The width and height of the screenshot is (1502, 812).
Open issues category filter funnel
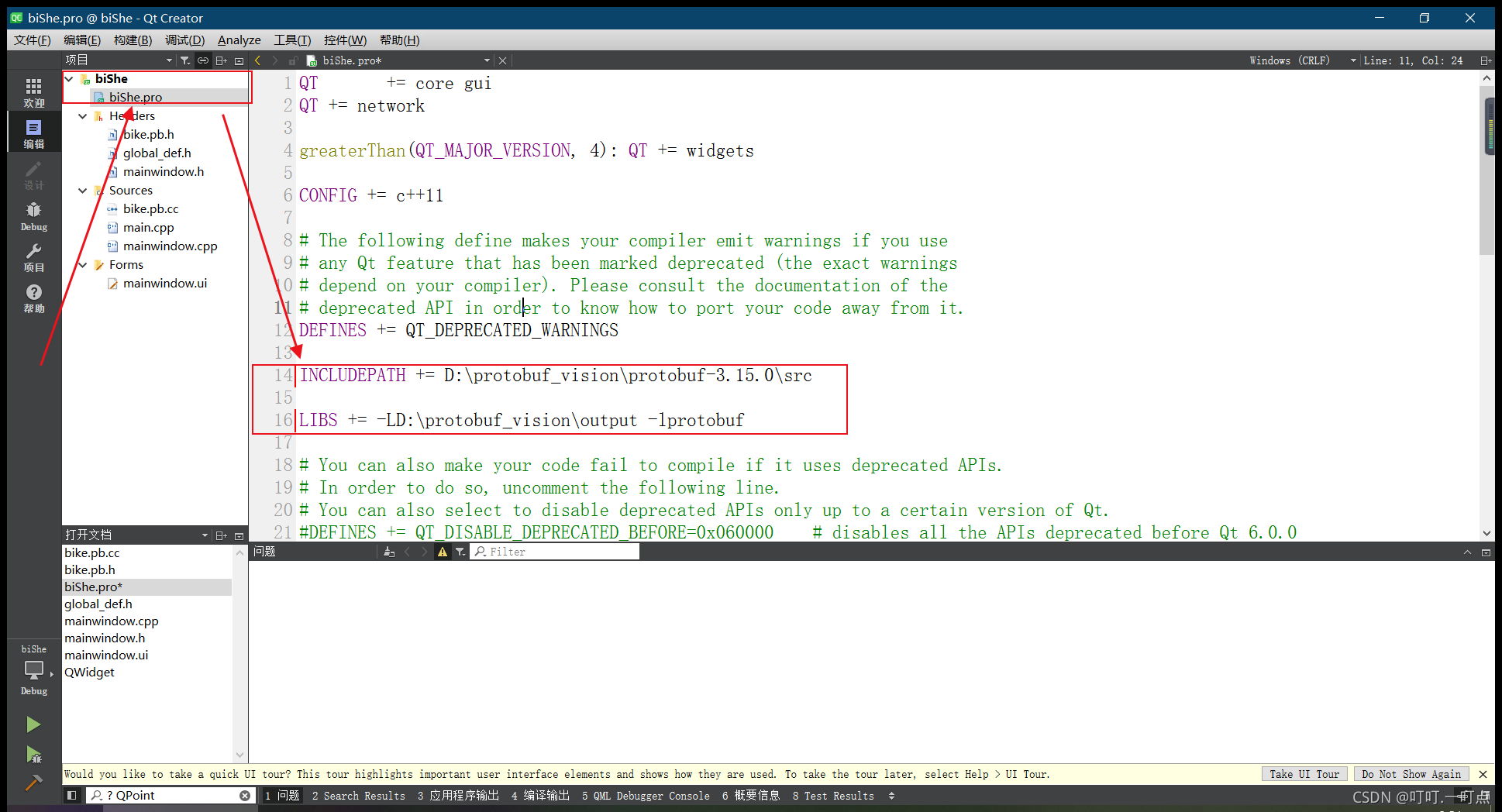[460, 552]
